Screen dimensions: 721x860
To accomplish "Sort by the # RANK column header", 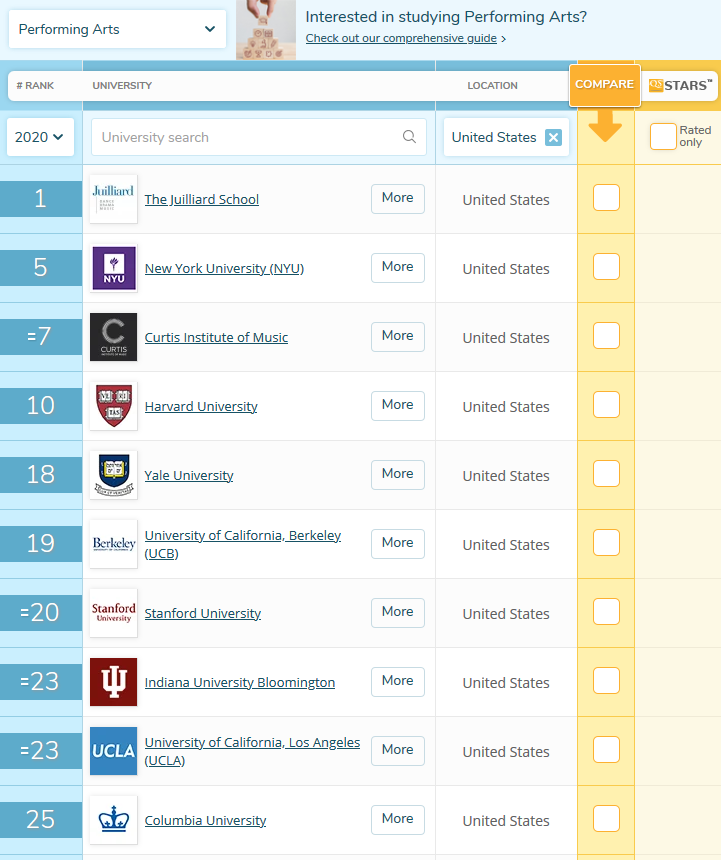I will point(35,86).
